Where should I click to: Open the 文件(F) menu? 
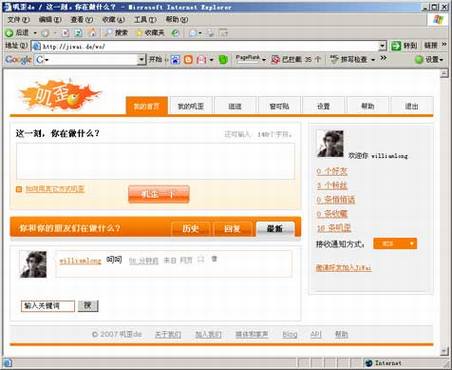(x=18, y=20)
